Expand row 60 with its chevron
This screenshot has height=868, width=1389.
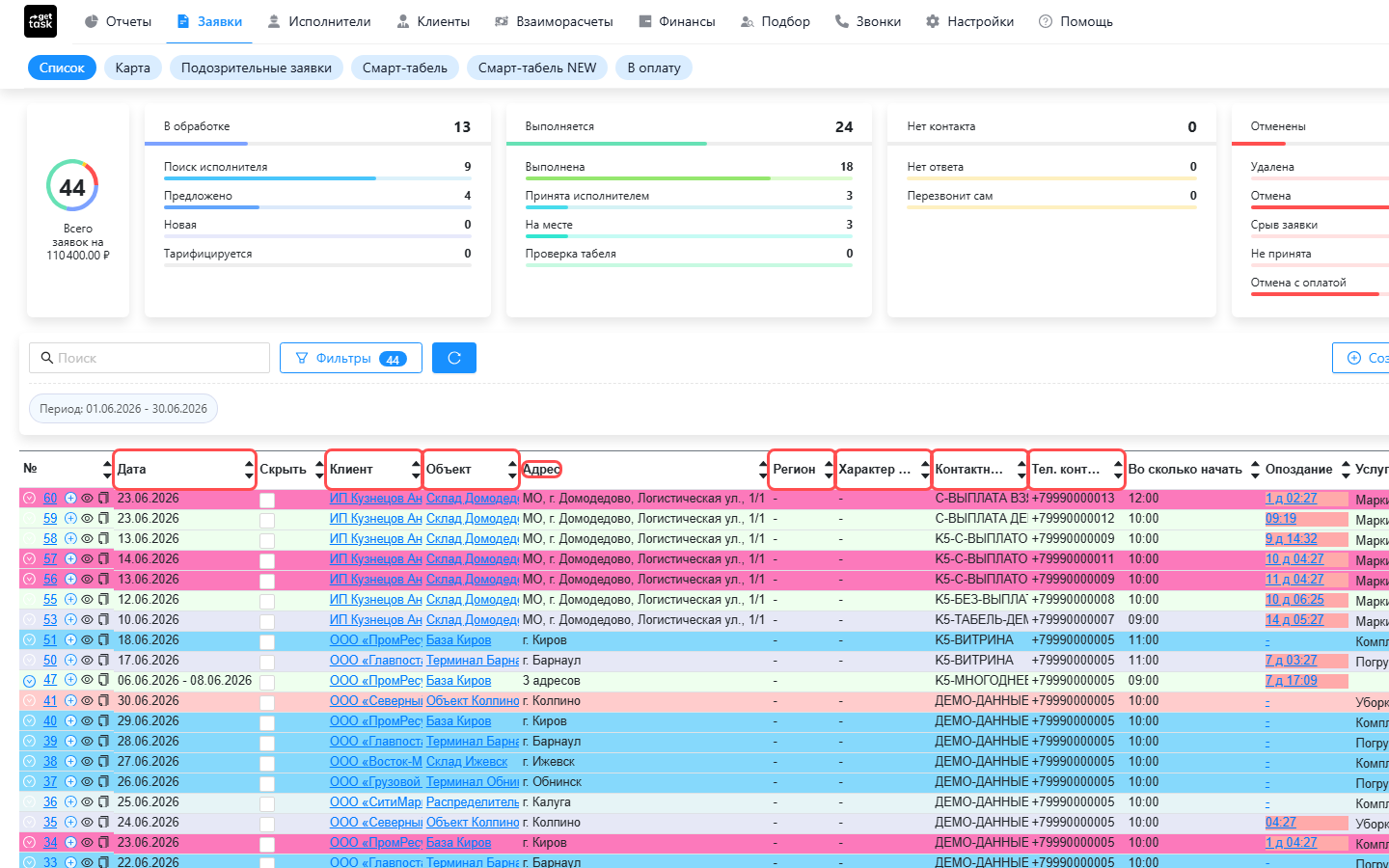[29, 499]
